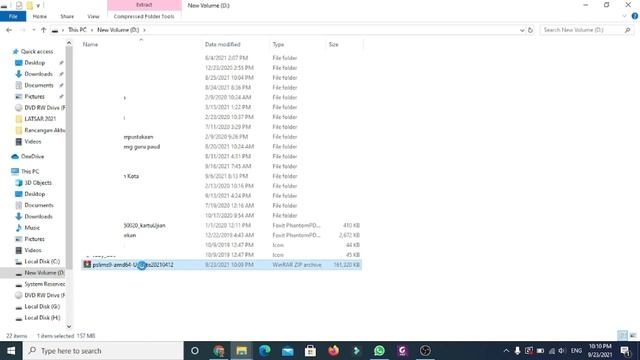Refresh the New Volume (D:) folder
This screenshot has width=640, height=360.
point(530,30)
